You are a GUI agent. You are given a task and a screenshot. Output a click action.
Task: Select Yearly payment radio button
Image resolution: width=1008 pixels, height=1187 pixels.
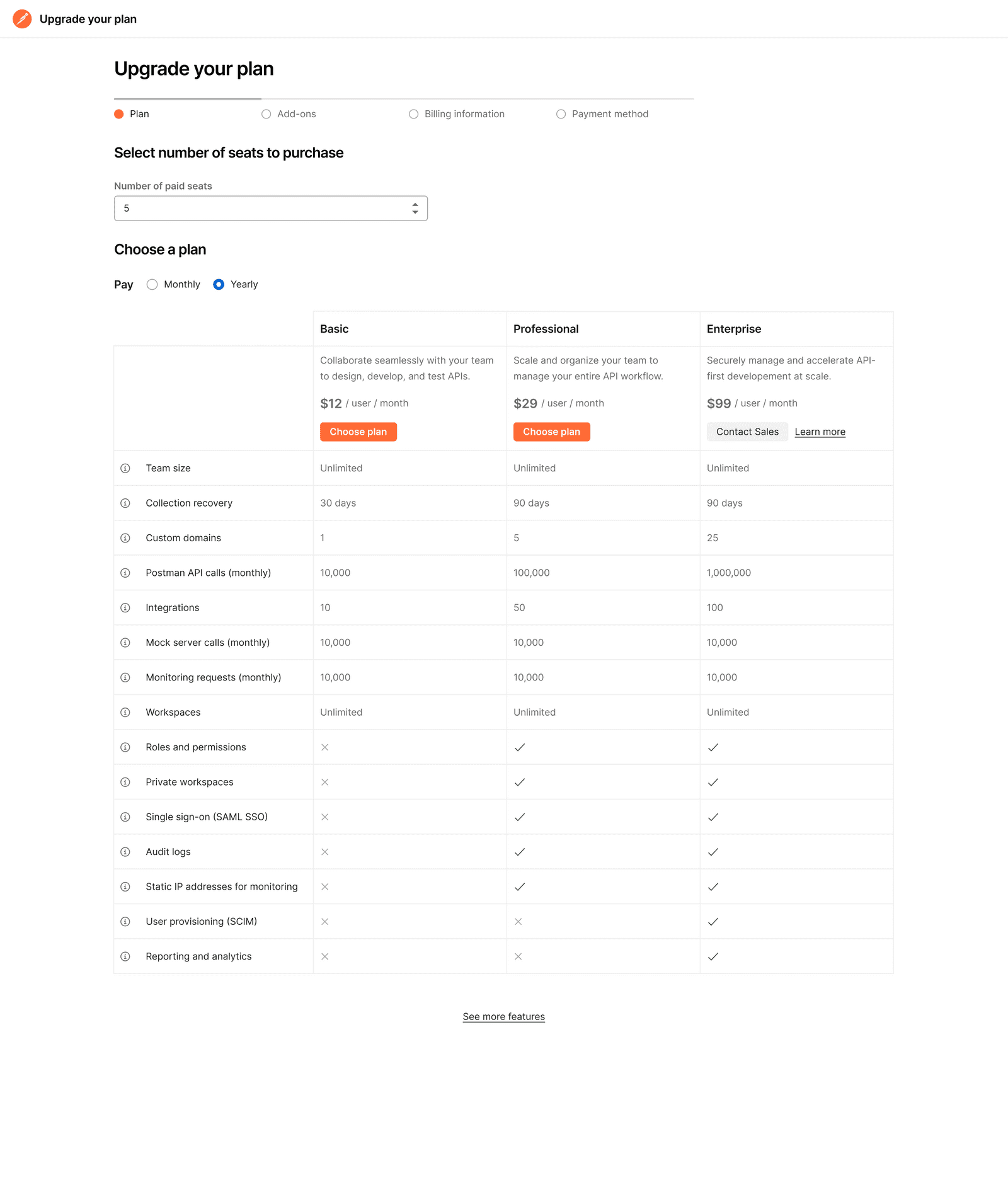[x=219, y=284]
